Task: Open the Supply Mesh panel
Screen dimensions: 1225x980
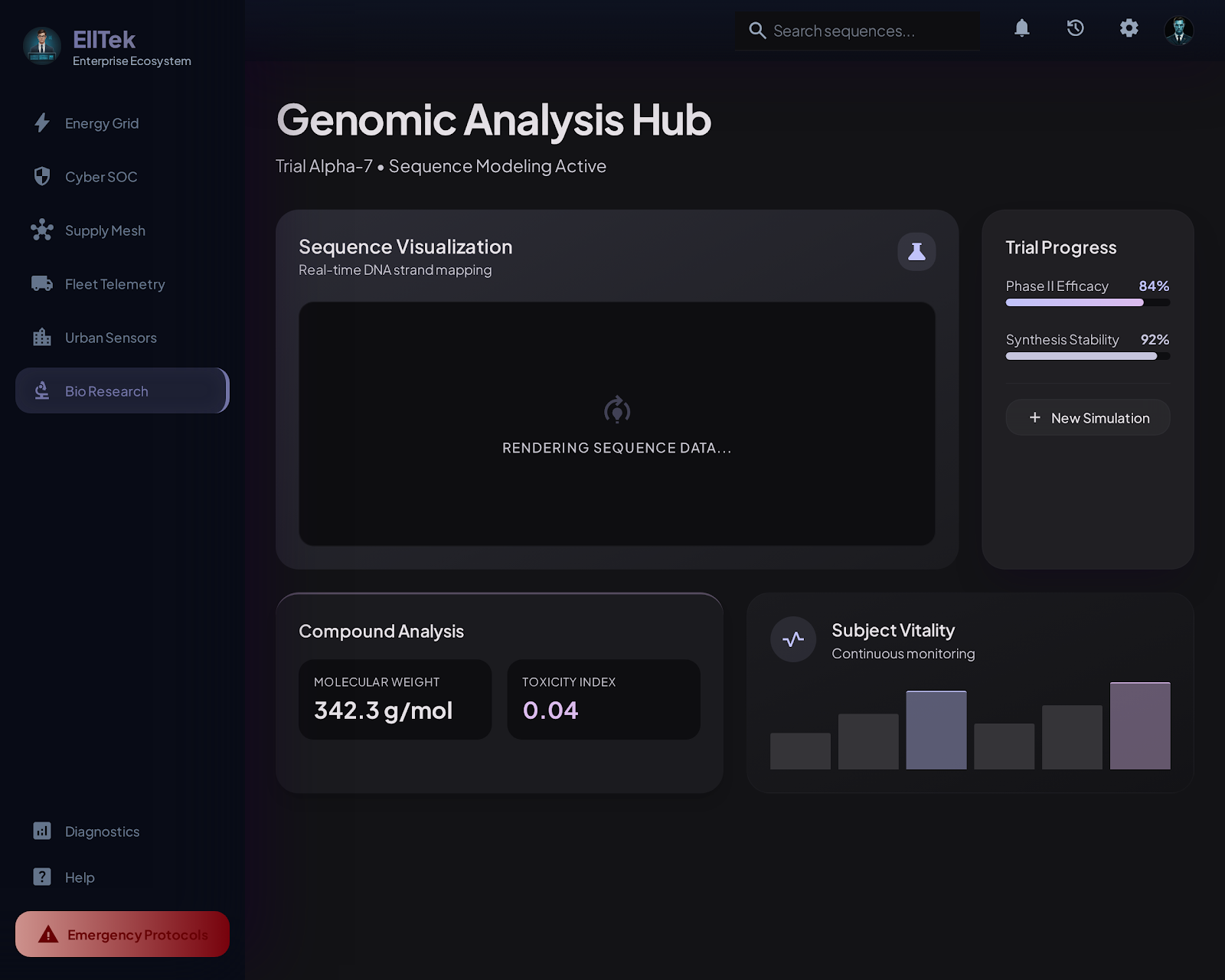Action: (104, 230)
